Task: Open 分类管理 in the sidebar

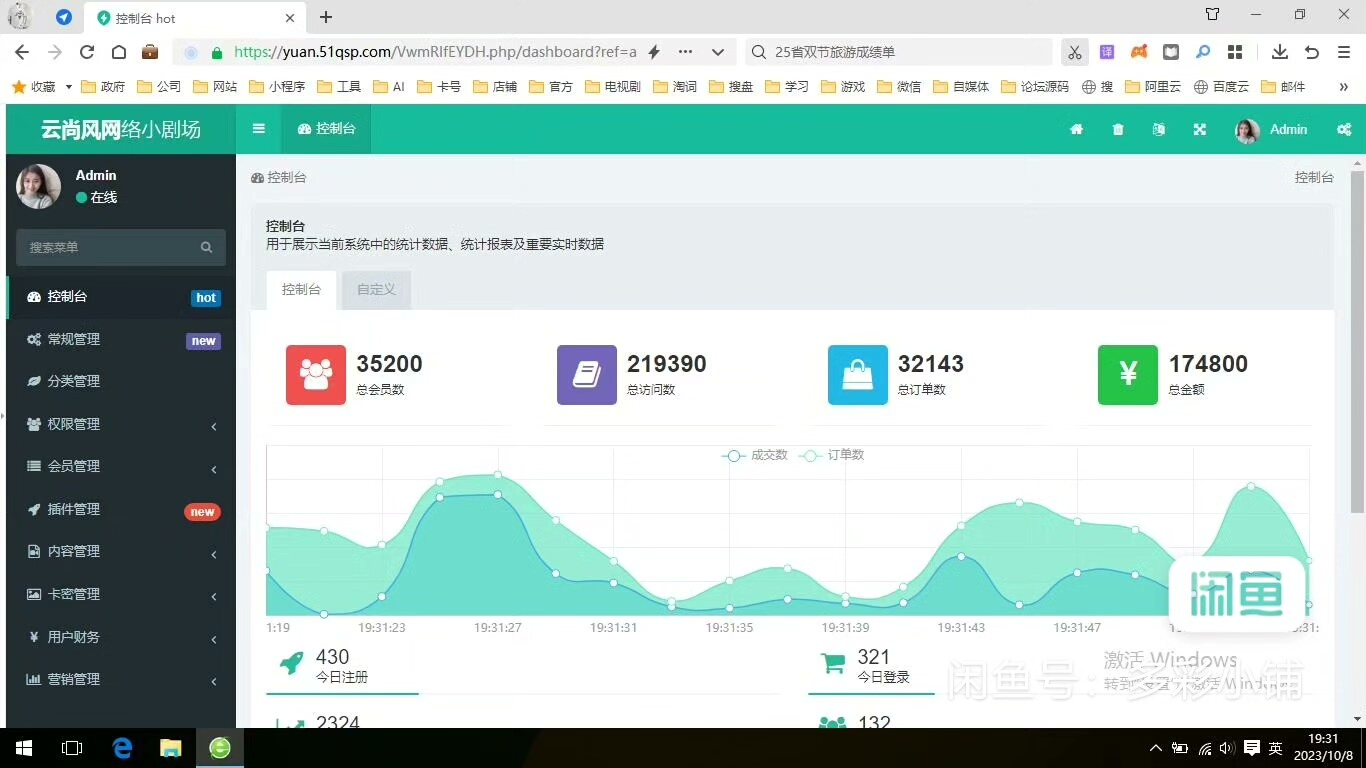Action: [74, 382]
